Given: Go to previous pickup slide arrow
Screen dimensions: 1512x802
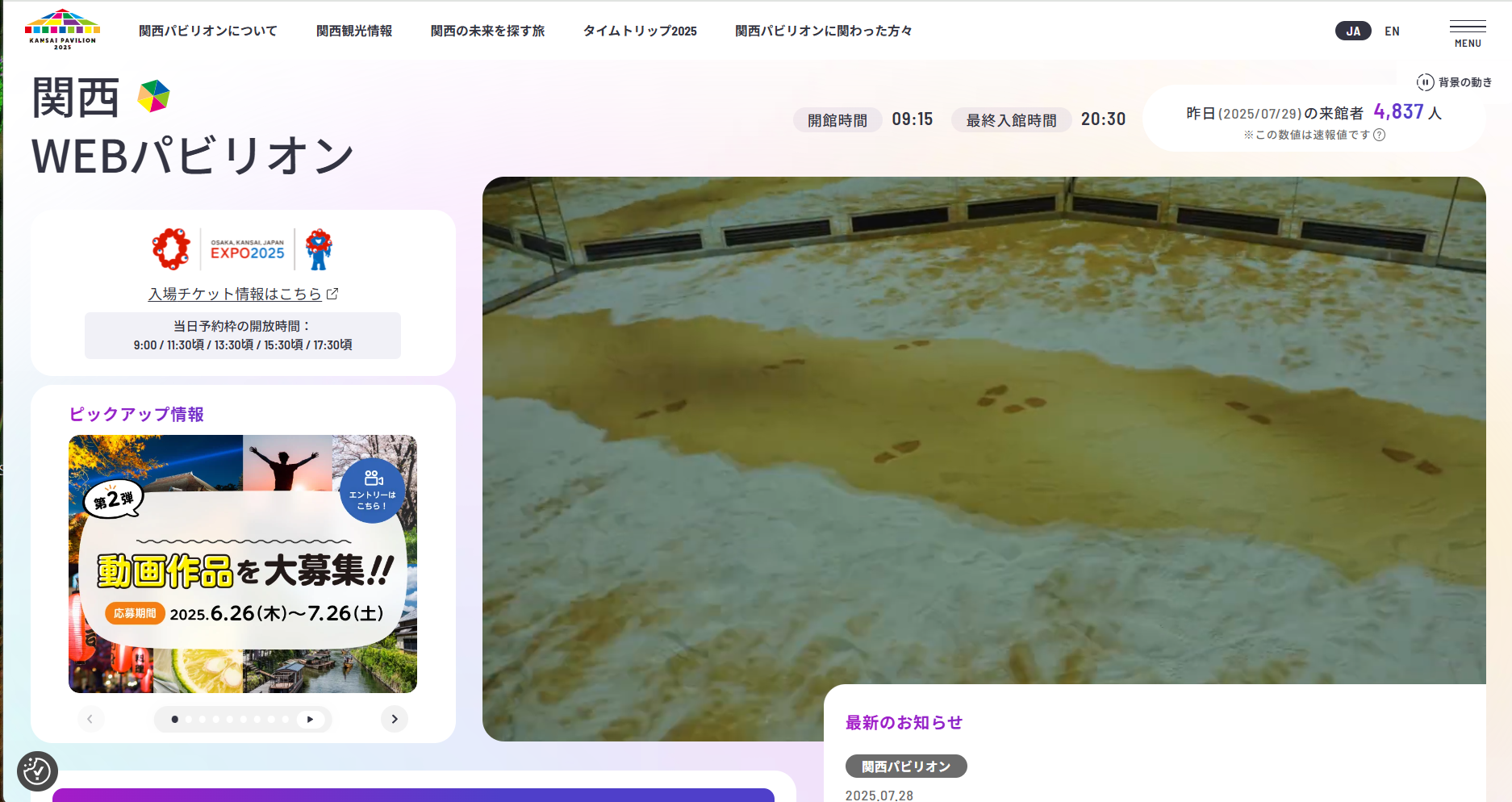Looking at the screenshot, I should click(x=90, y=719).
